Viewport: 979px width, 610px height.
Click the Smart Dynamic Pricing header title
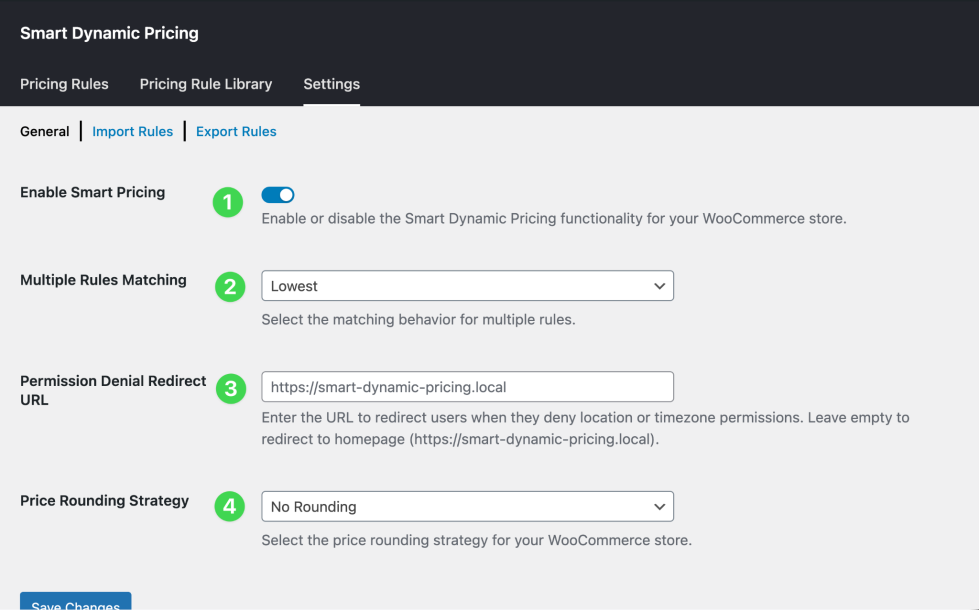109,33
